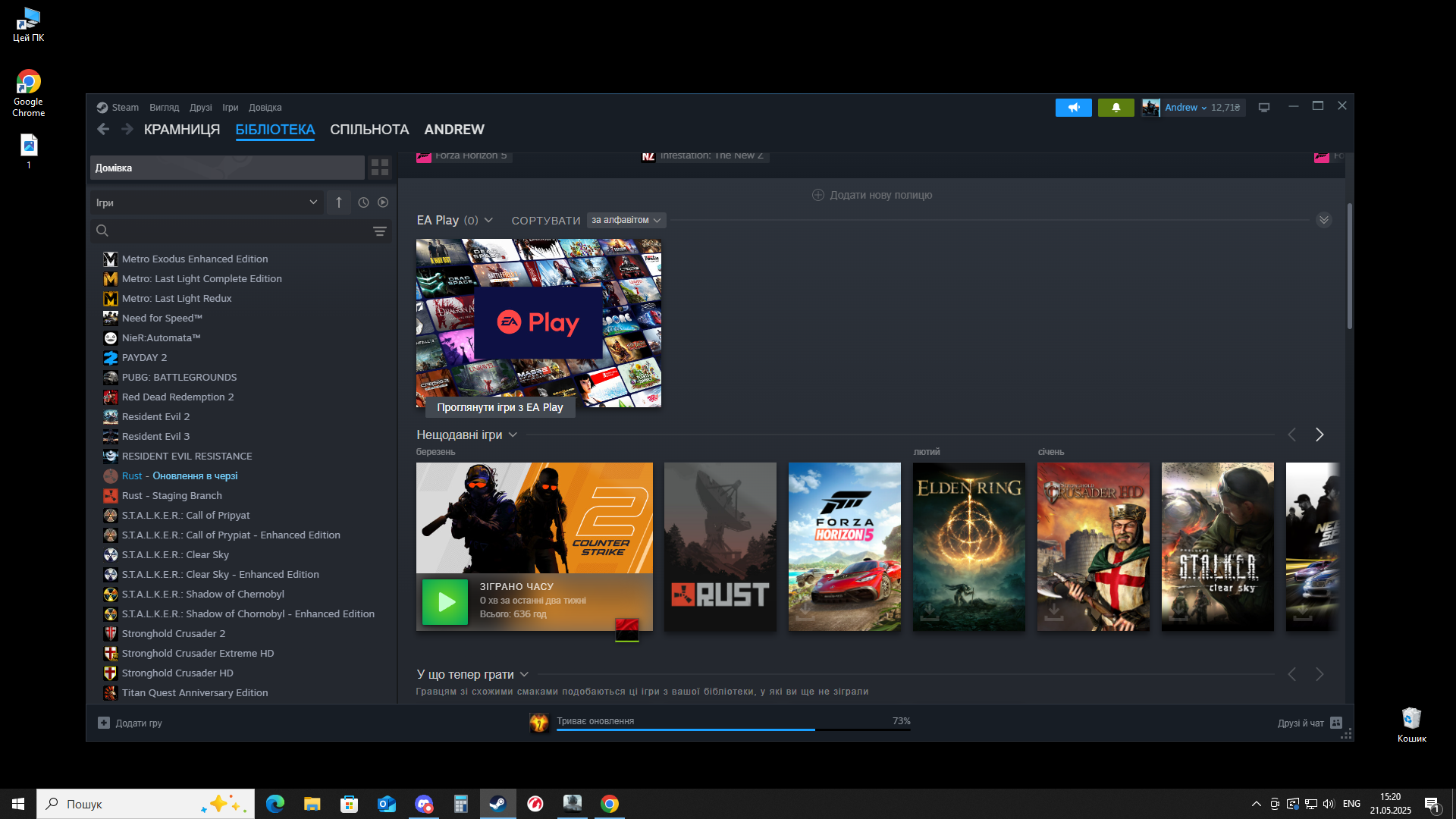Click 'Проглянути ігри з EA Play' button
The height and width of the screenshot is (819, 1456).
click(x=500, y=407)
